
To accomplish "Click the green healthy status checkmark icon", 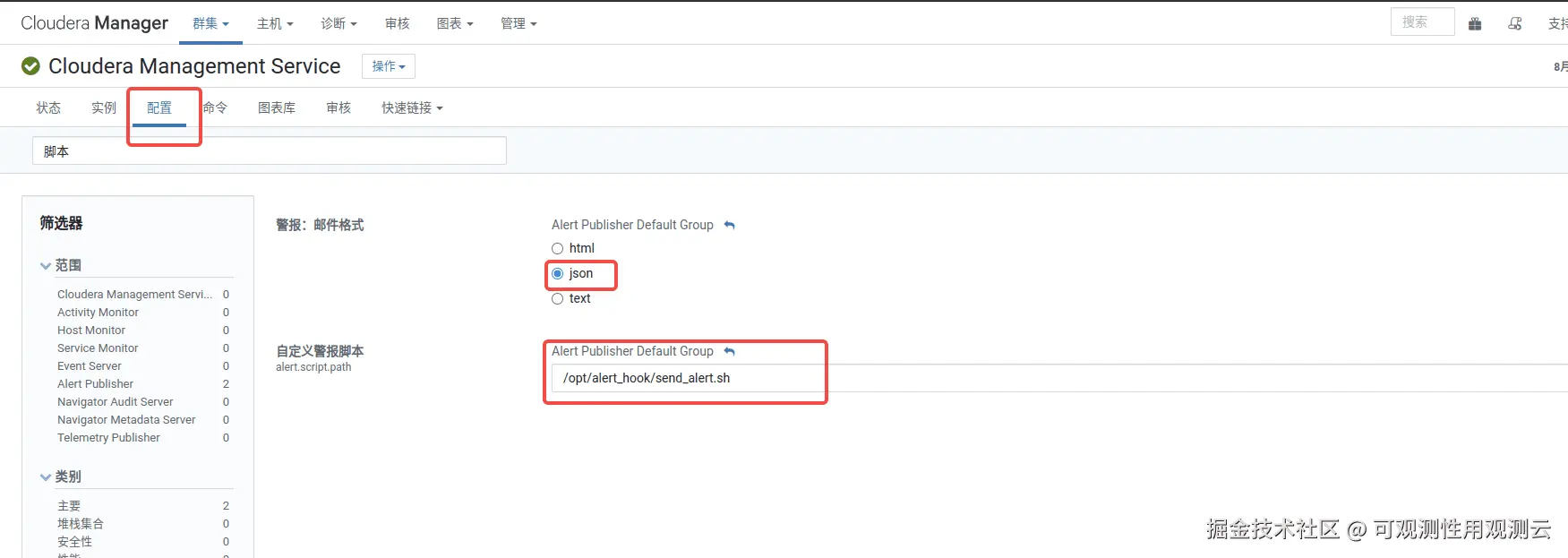I will point(30,66).
